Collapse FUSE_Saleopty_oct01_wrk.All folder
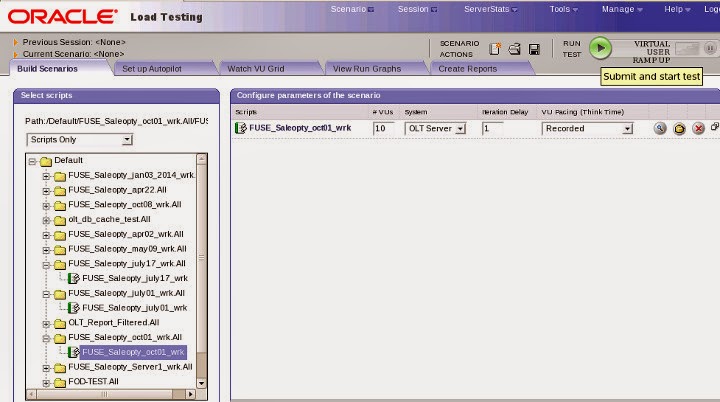This screenshot has height=402, width=720. point(46,339)
